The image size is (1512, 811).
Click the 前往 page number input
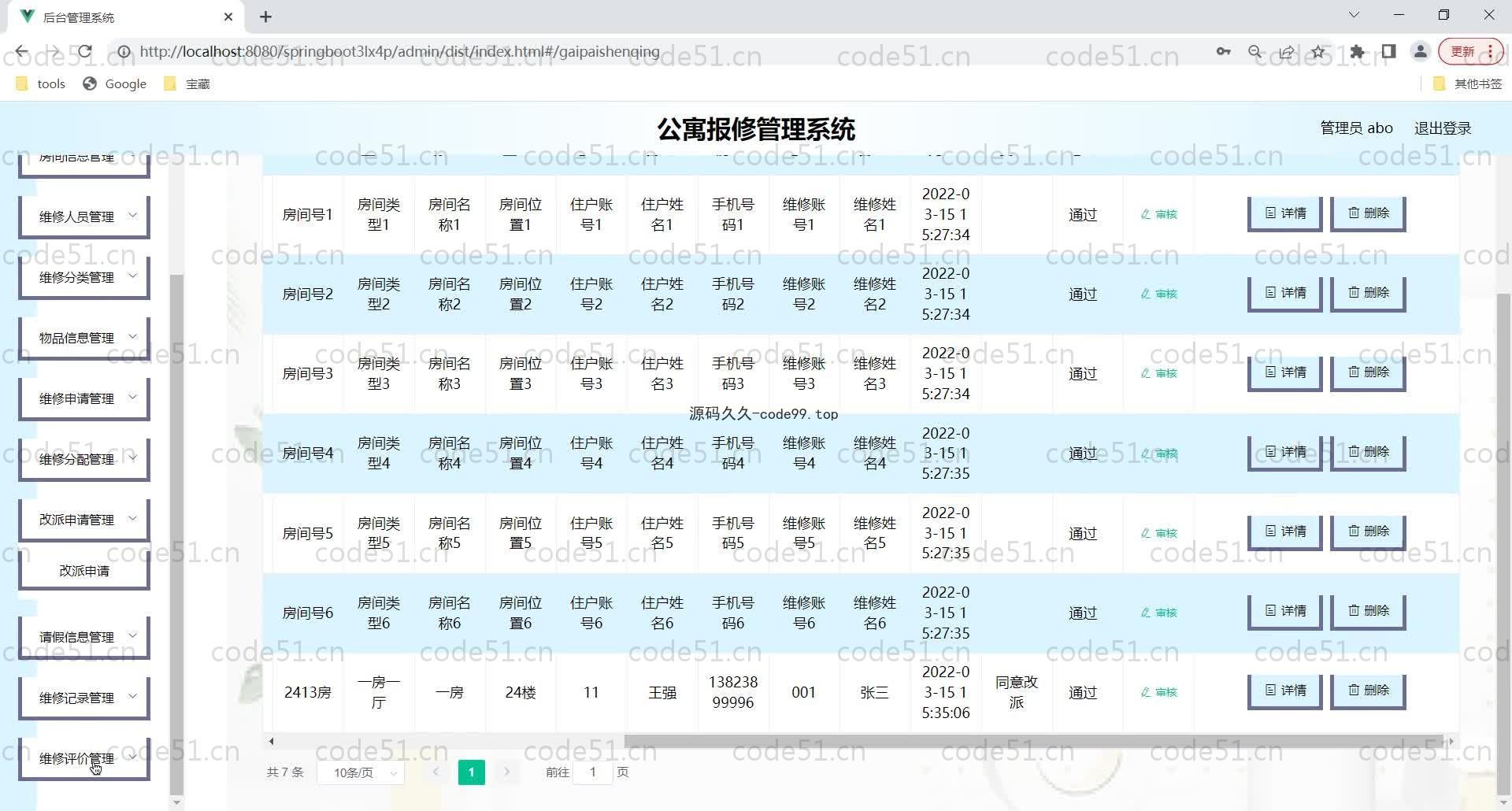click(x=593, y=772)
